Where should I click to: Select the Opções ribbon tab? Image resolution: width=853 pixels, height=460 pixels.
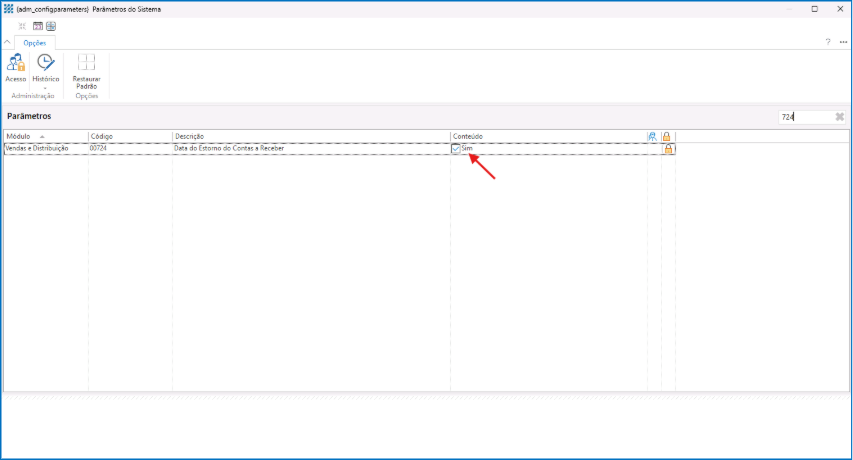click(35, 43)
